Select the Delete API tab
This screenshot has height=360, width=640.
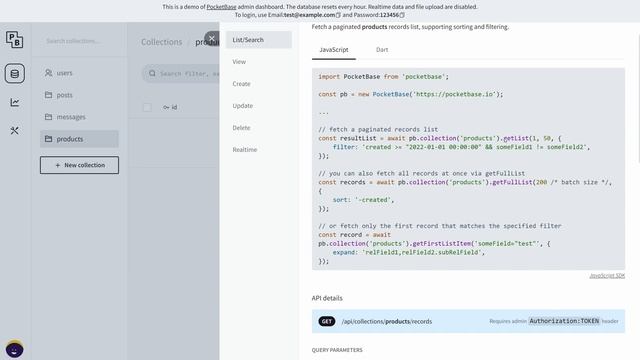pos(259,128)
